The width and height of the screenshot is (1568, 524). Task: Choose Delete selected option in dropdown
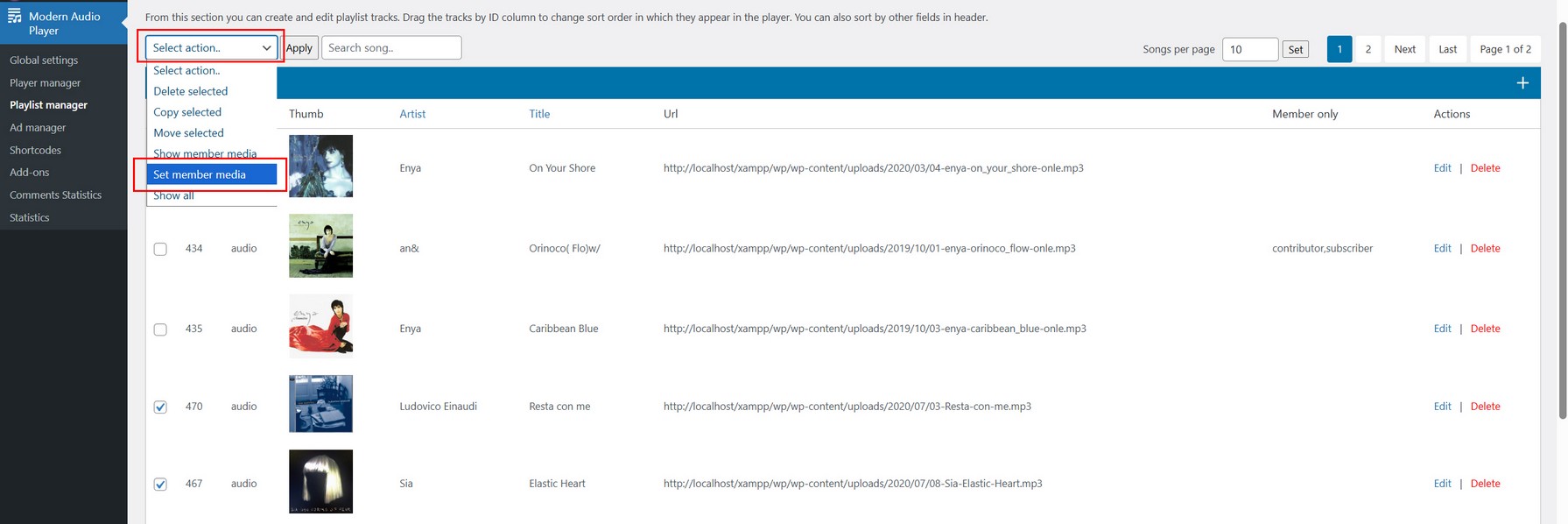191,91
